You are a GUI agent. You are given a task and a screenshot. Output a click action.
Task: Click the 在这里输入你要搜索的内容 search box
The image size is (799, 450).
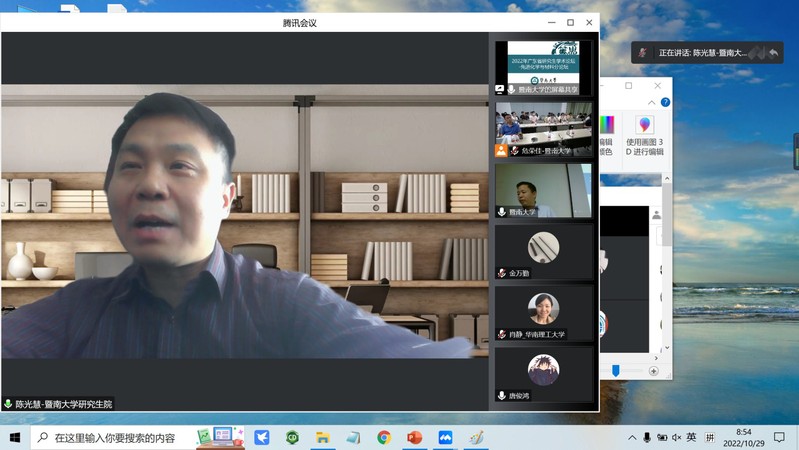point(115,438)
